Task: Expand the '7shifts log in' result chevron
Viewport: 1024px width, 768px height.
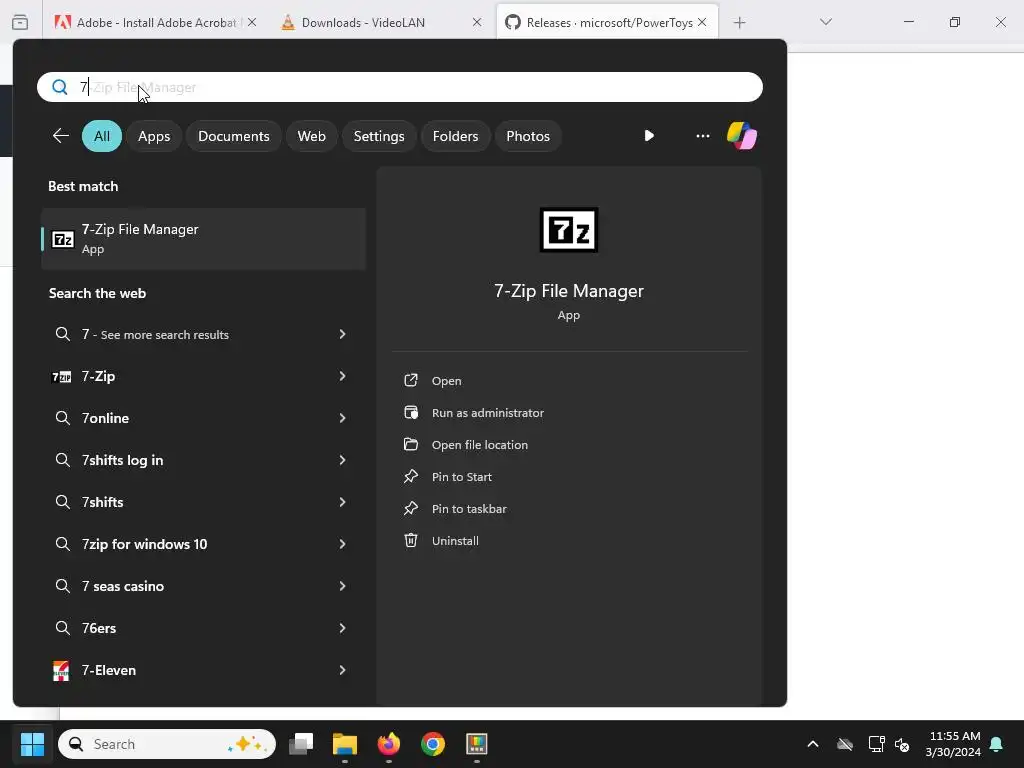Action: click(342, 460)
